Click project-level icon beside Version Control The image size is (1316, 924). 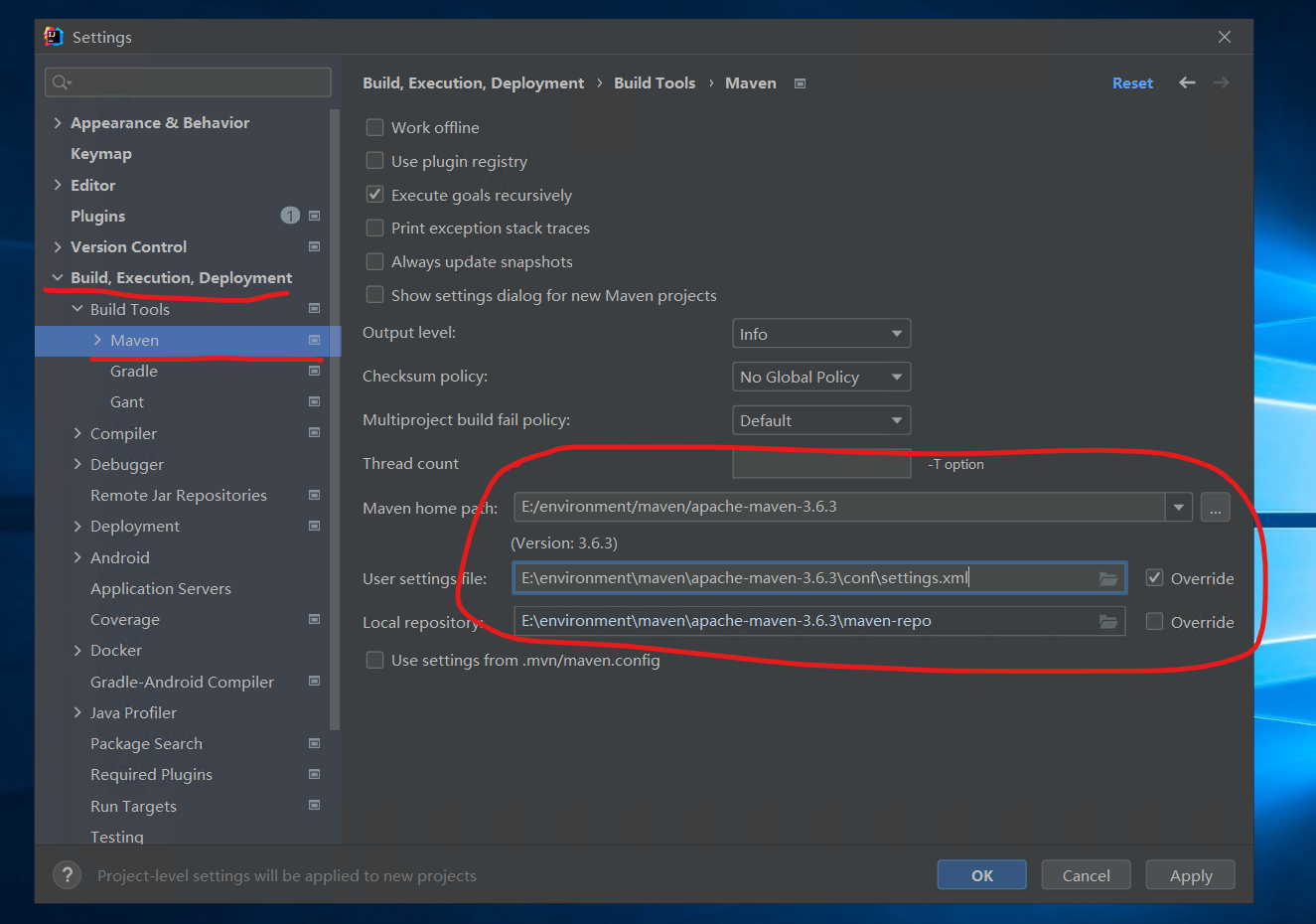coord(314,246)
